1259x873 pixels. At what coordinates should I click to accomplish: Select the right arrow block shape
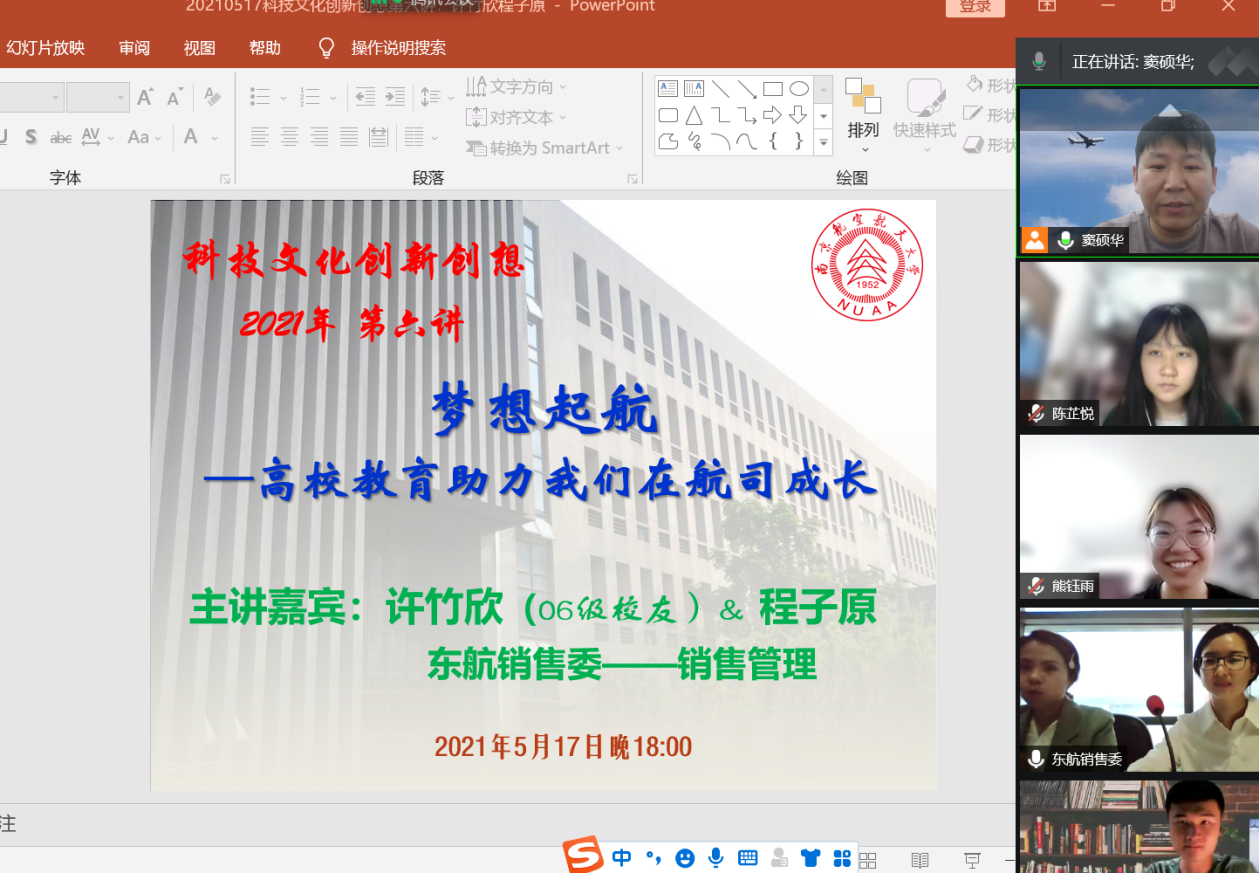pyautogui.click(x=772, y=115)
